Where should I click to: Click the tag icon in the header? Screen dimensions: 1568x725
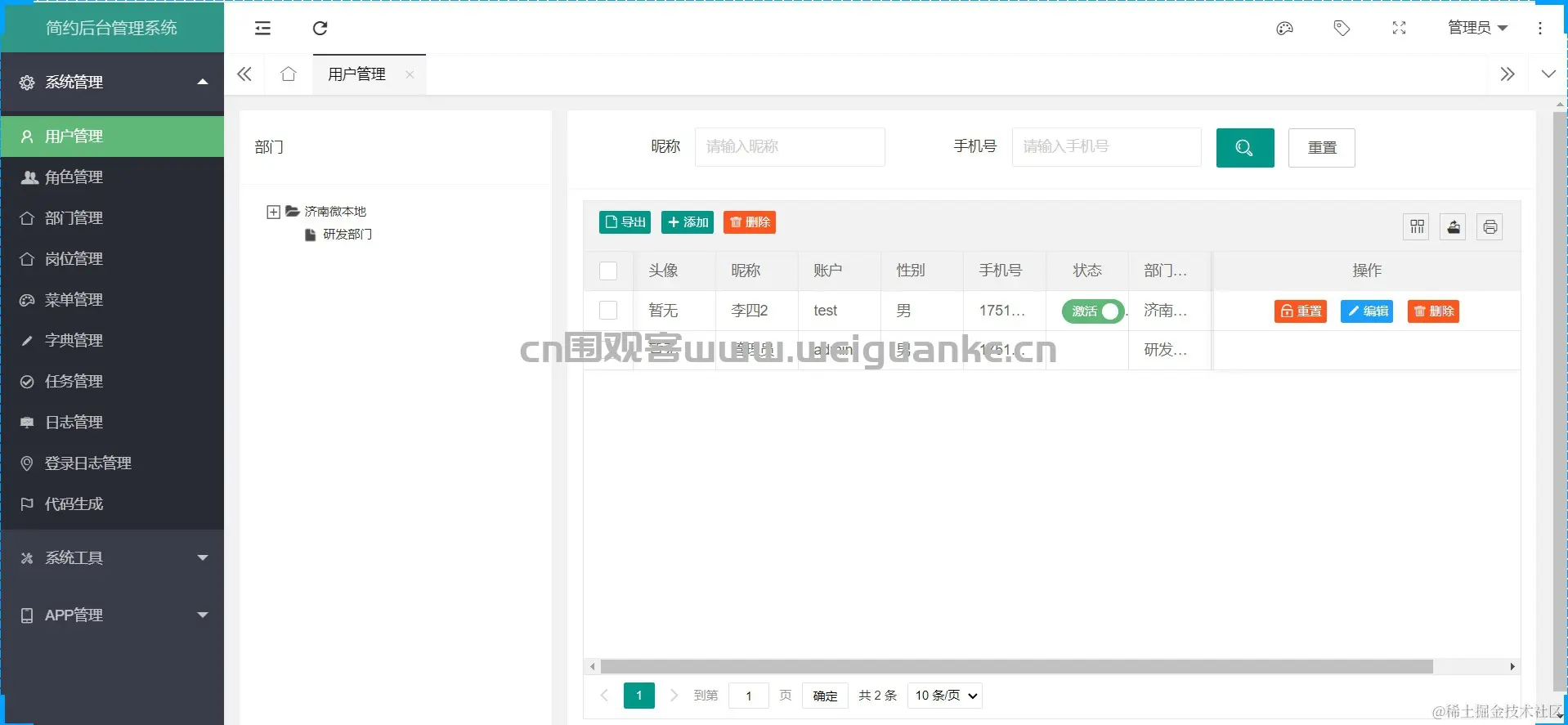pos(1342,29)
